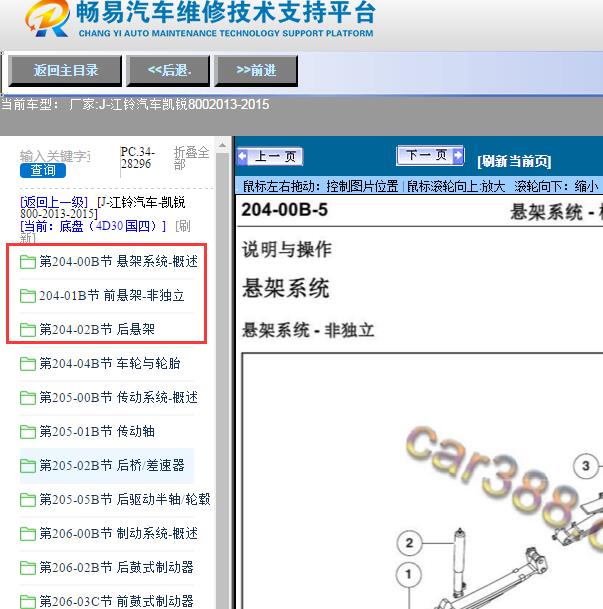Go back with the <<后退 button

point(168,71)
